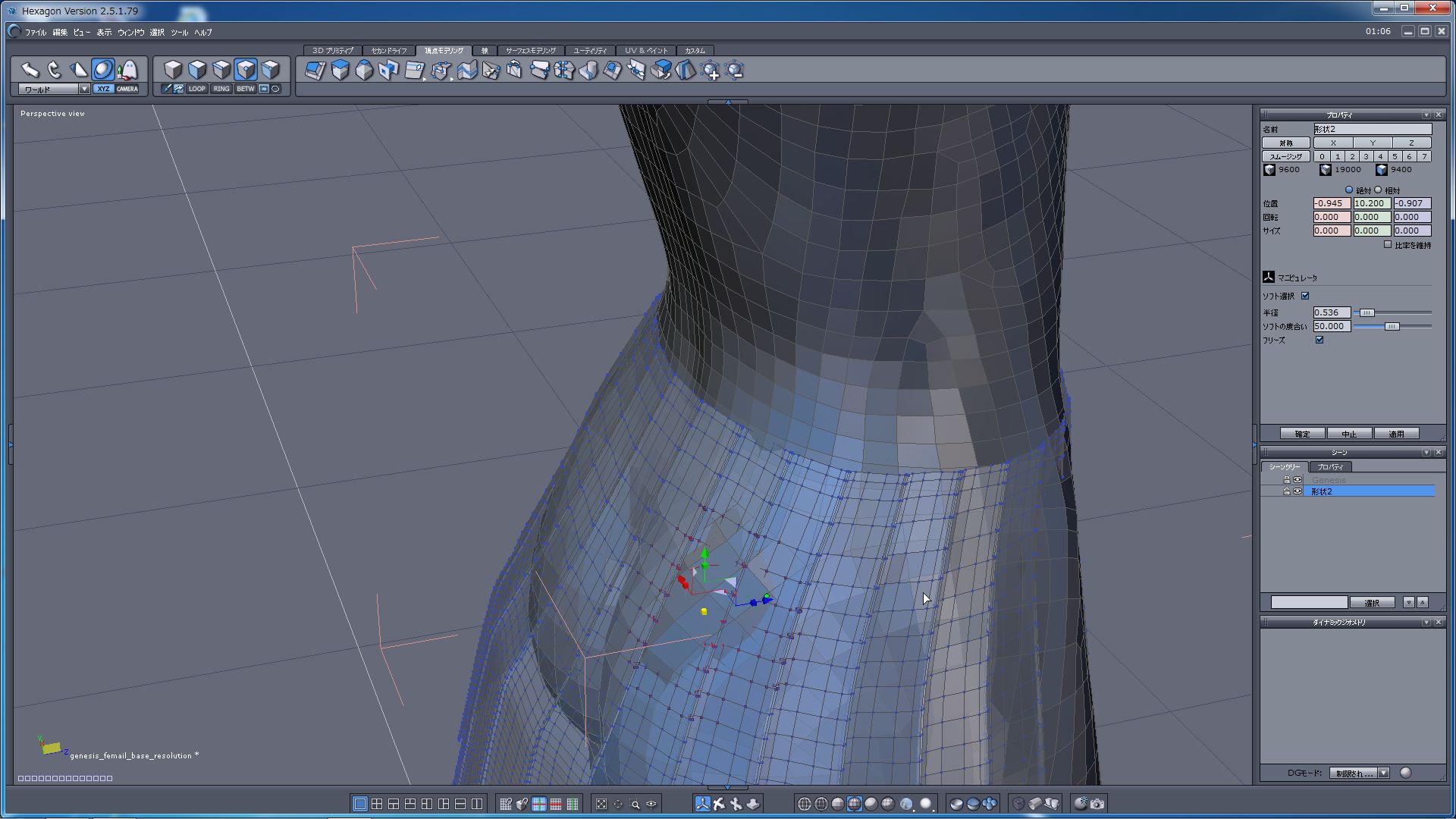Switch to the UV & ペイント tab
Screen dimensions: 1456x819
(x=645, y=50)
